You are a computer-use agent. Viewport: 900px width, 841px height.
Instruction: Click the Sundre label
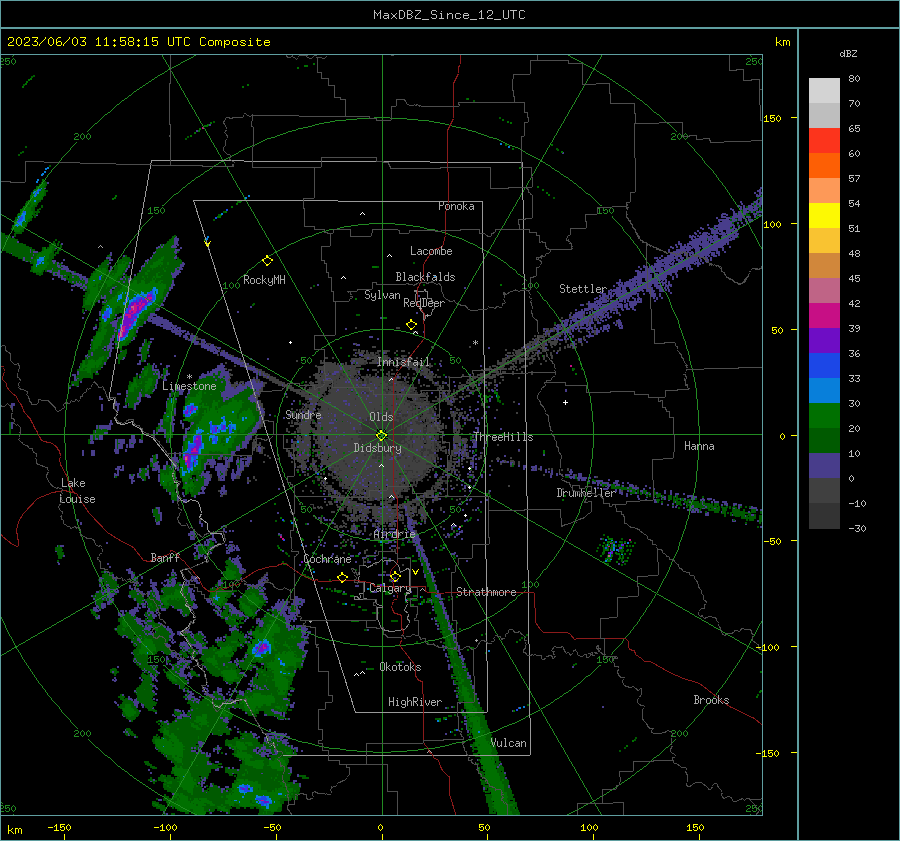tap(303, 414)
